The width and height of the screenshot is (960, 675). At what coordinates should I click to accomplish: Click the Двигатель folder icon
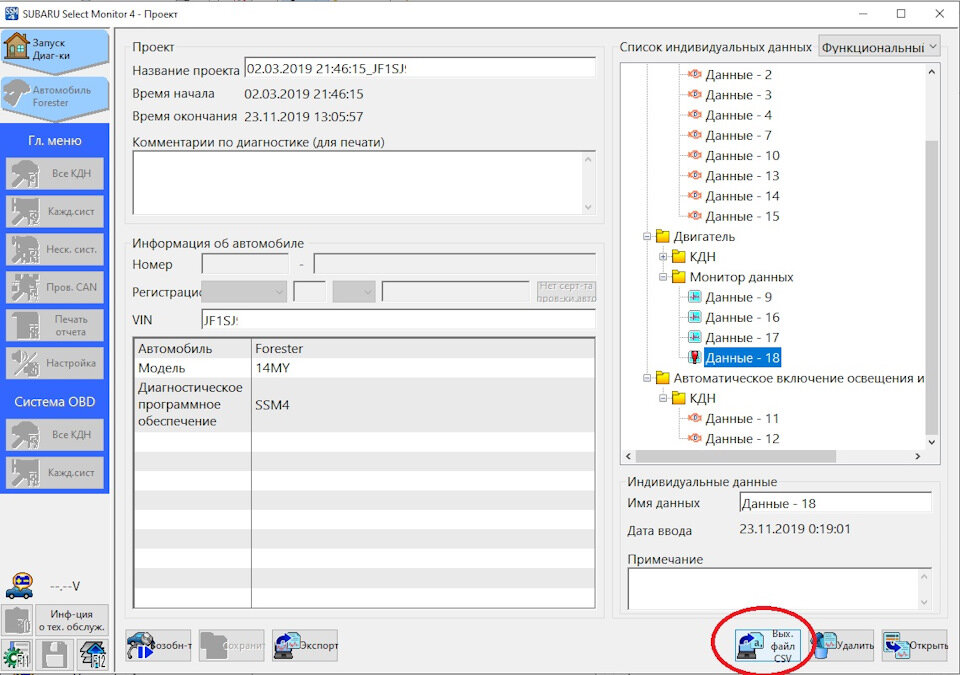click(x=662, y=236)
